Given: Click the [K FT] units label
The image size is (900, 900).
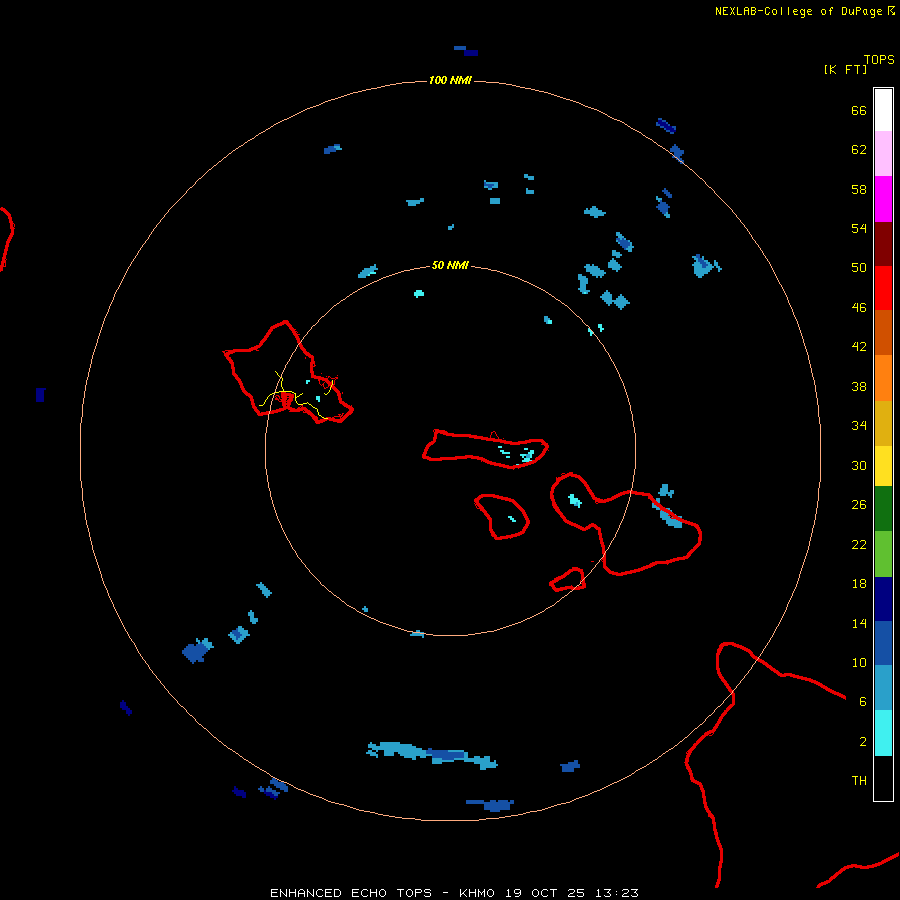Looking at the screenshot, I should (845, 69).
